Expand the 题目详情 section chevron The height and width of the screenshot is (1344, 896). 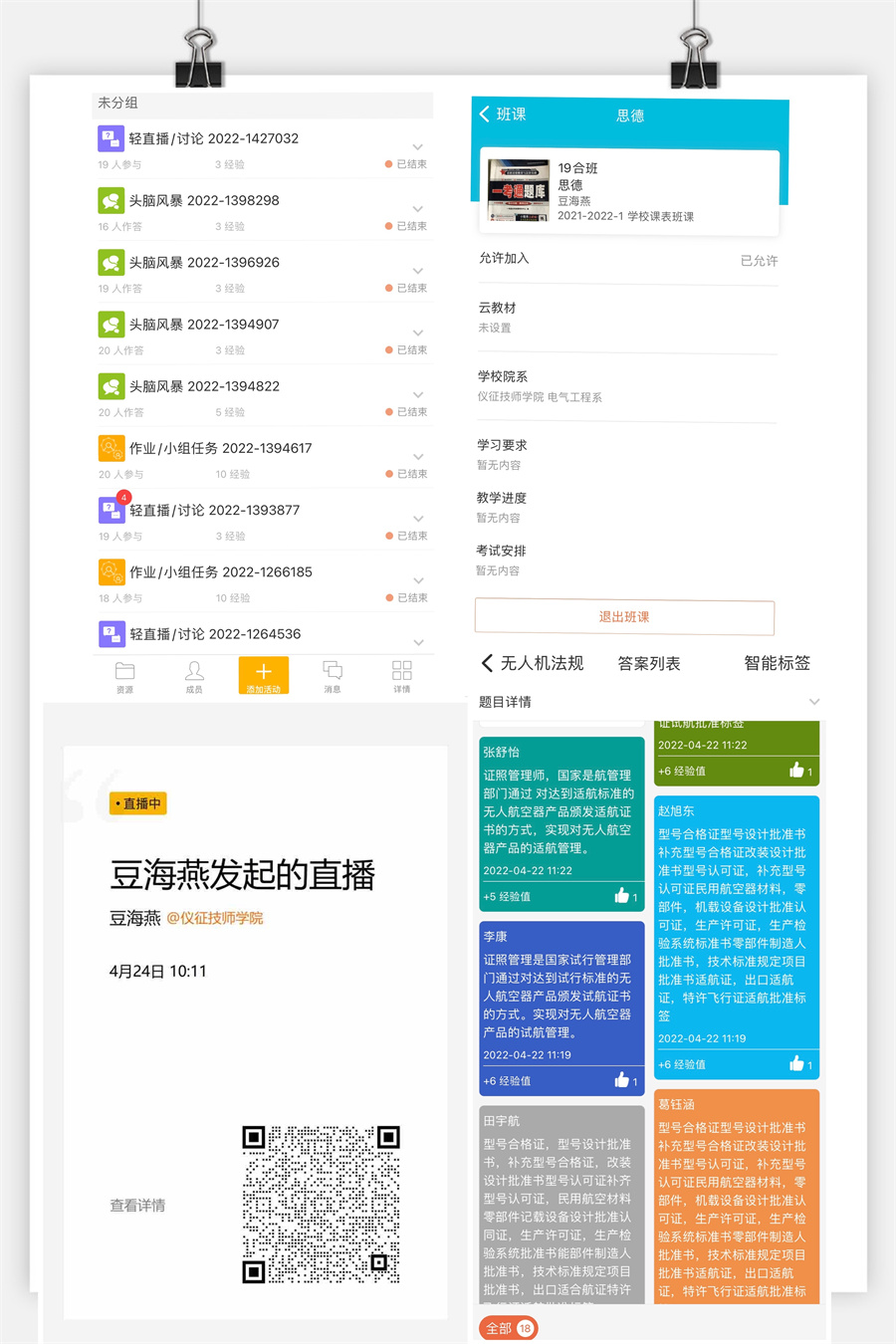(x=814, y=702)
